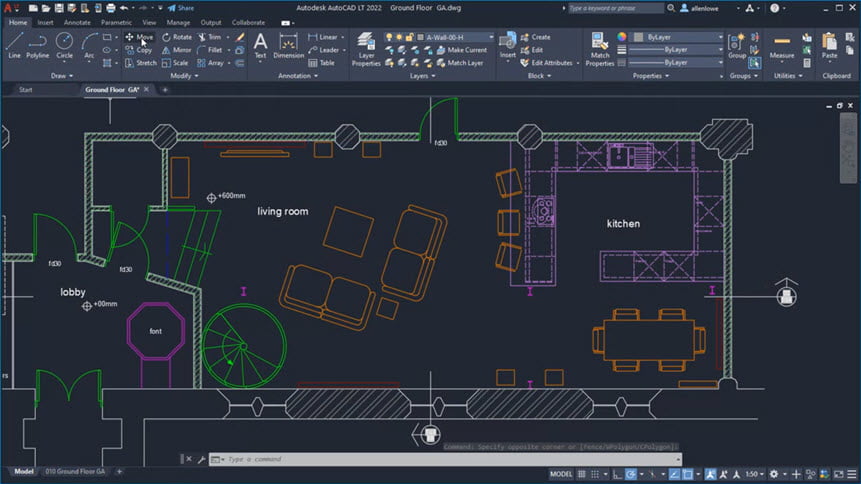Activate the Move command
The height and width of the screenshot is (484, 861).
139,37
